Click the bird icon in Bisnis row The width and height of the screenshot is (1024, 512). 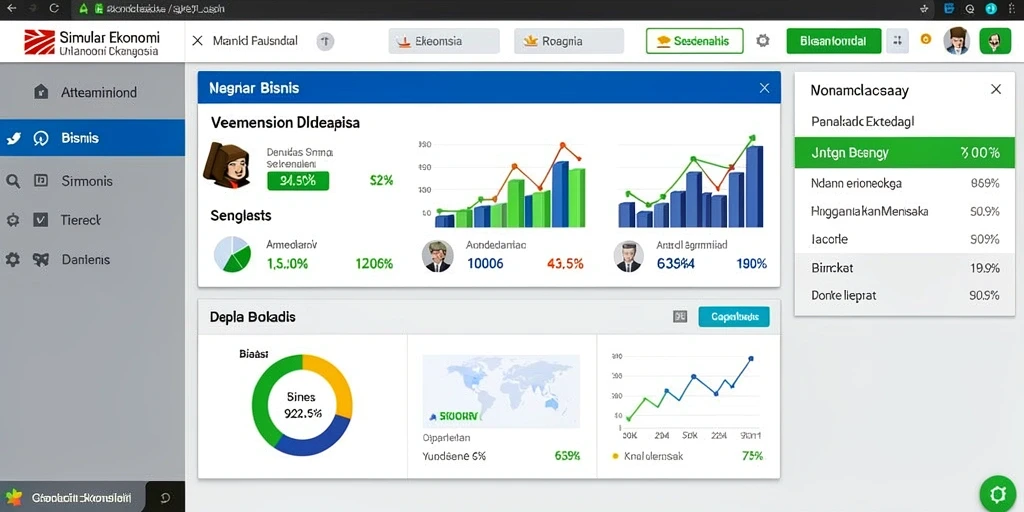click(x=13, y=138)
